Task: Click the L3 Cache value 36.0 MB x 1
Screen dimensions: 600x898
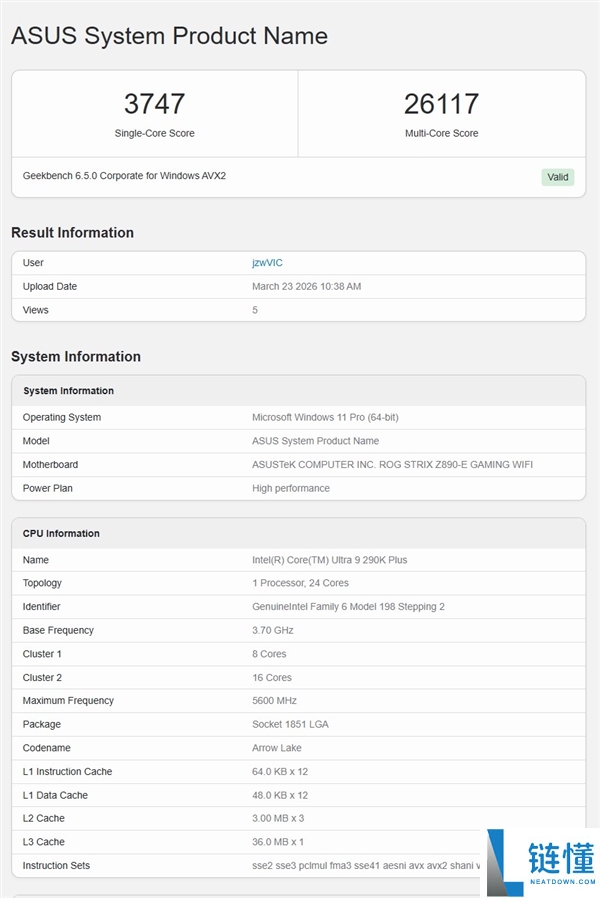Action: pos(278,842)
